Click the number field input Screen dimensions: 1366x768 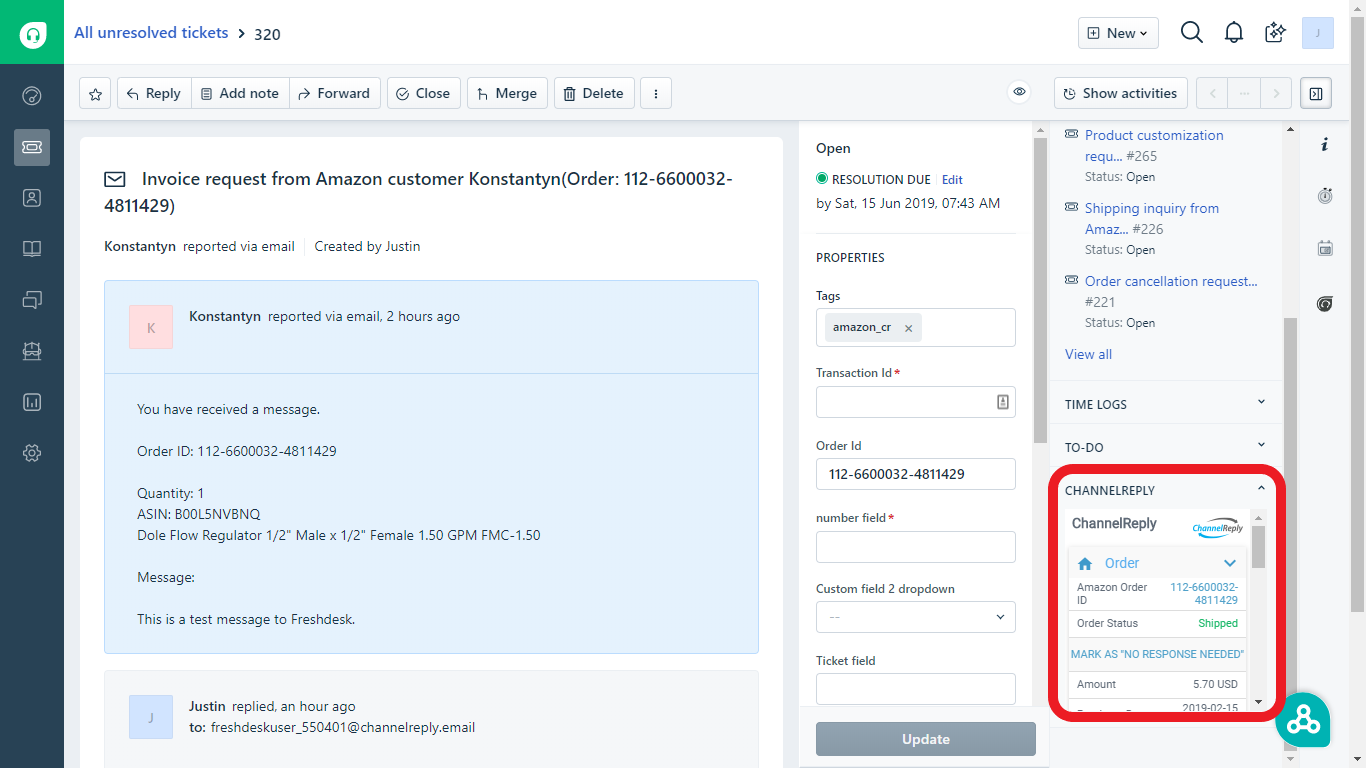[916, 547]
